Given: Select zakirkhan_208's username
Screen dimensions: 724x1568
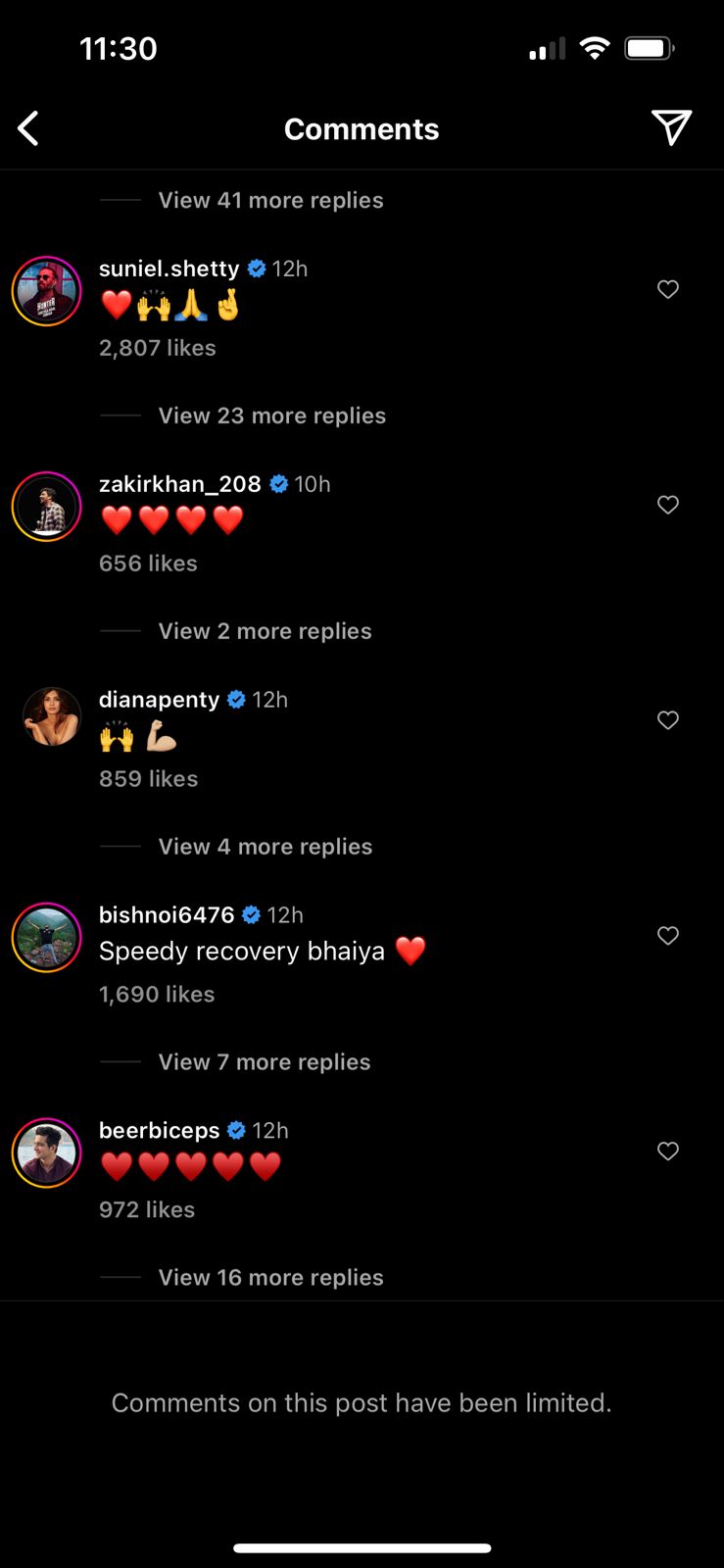Looking at the screenshot, I should [x=180, y=483].
